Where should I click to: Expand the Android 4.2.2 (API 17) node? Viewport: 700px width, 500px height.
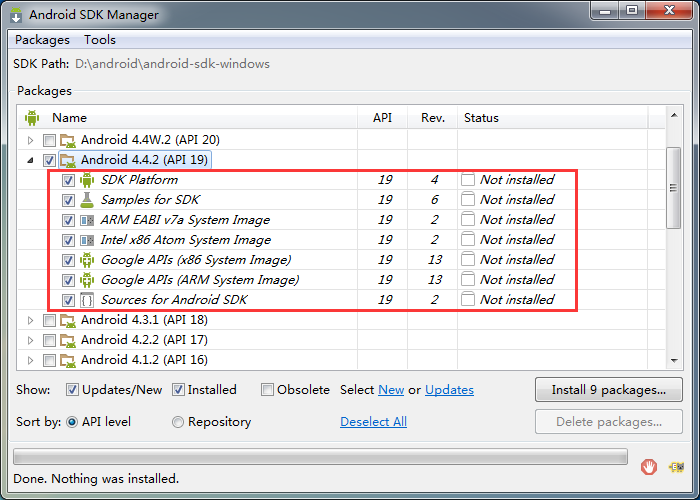tap(30, 340)
